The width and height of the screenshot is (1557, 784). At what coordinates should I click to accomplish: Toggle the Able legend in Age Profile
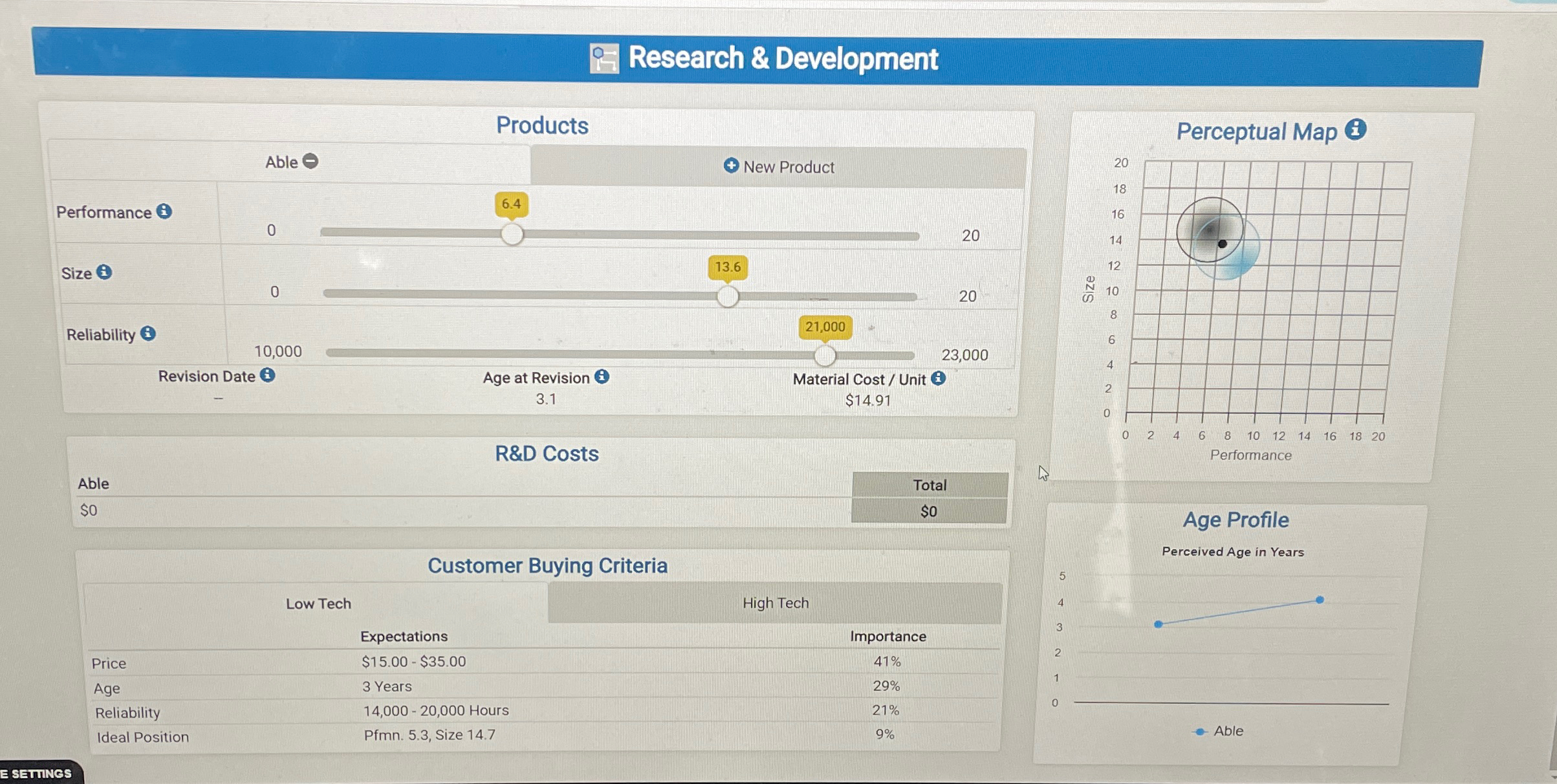pyautogui.click(x=1219, y=730)
